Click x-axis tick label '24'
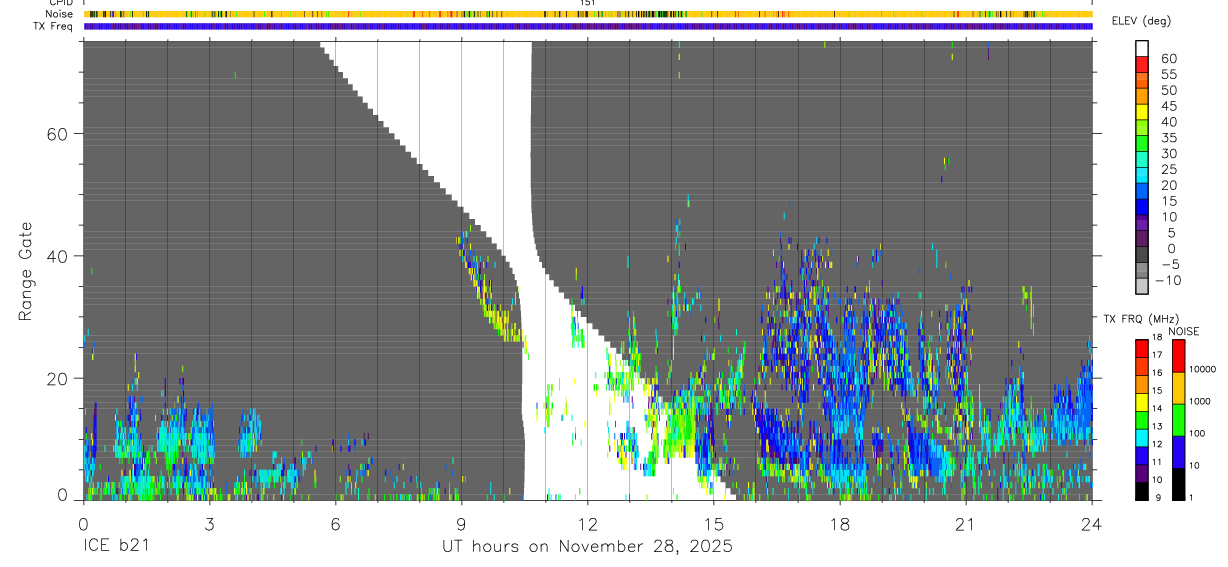Screen dimensions: 1228x567 [1091, 524]
